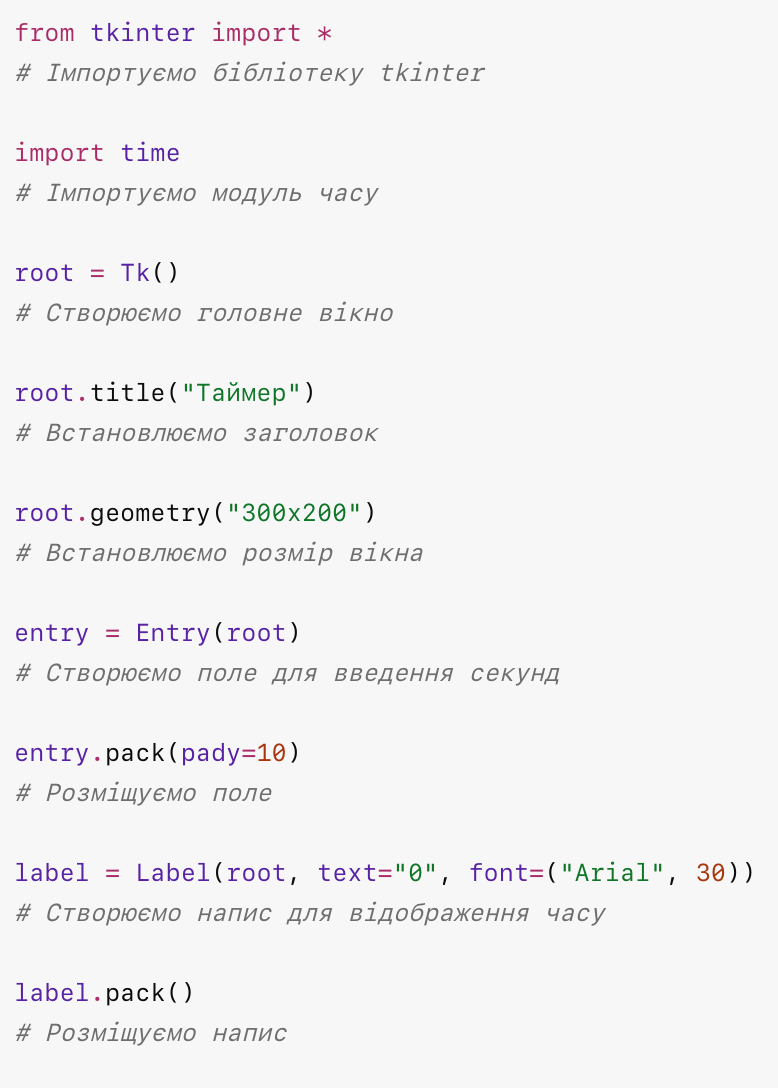Click the comment "# Встановлюємо розмір вікна"
This screenshot has width=778, height=1088.
[219, 553]
